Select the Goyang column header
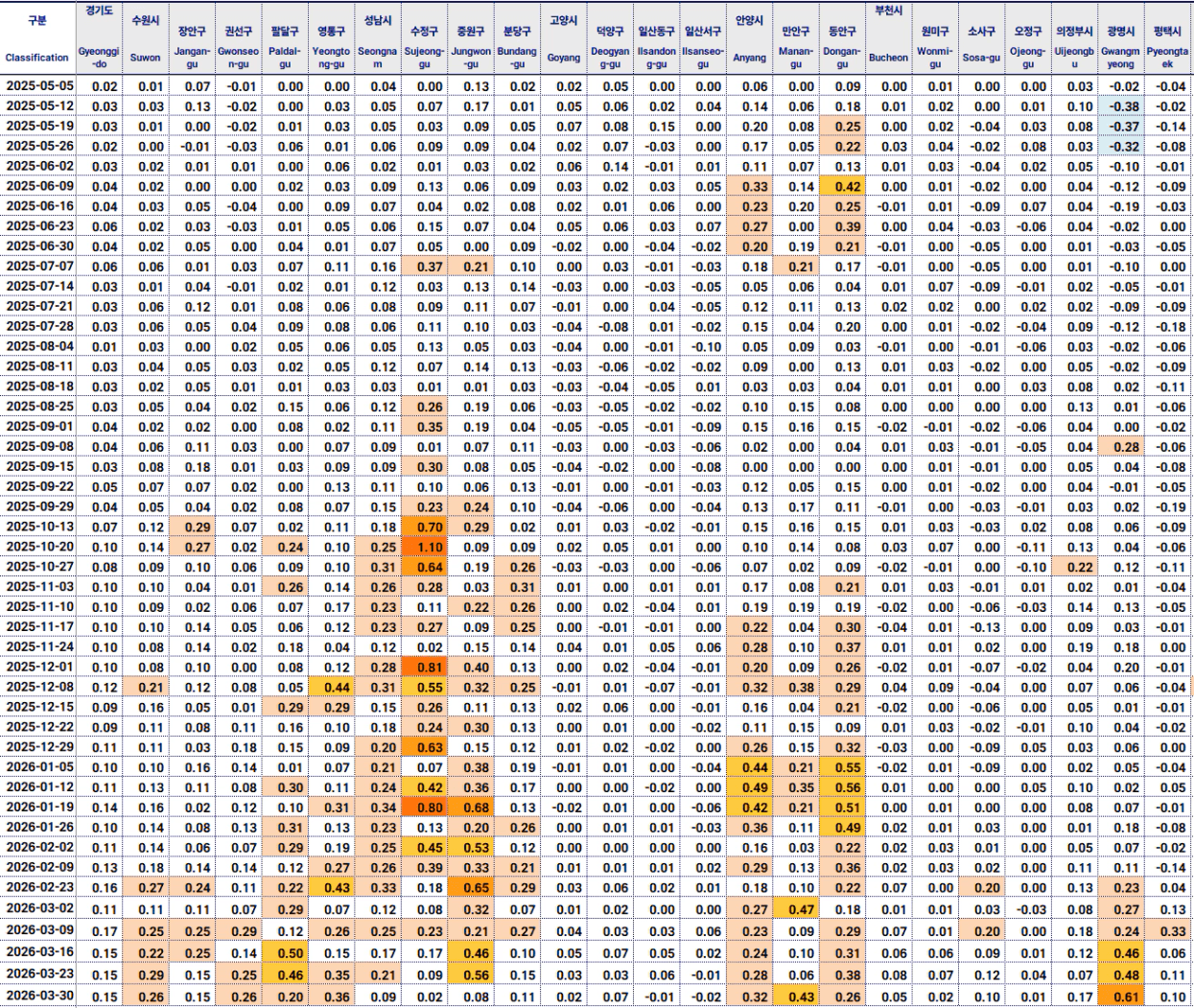 (564, 38)
